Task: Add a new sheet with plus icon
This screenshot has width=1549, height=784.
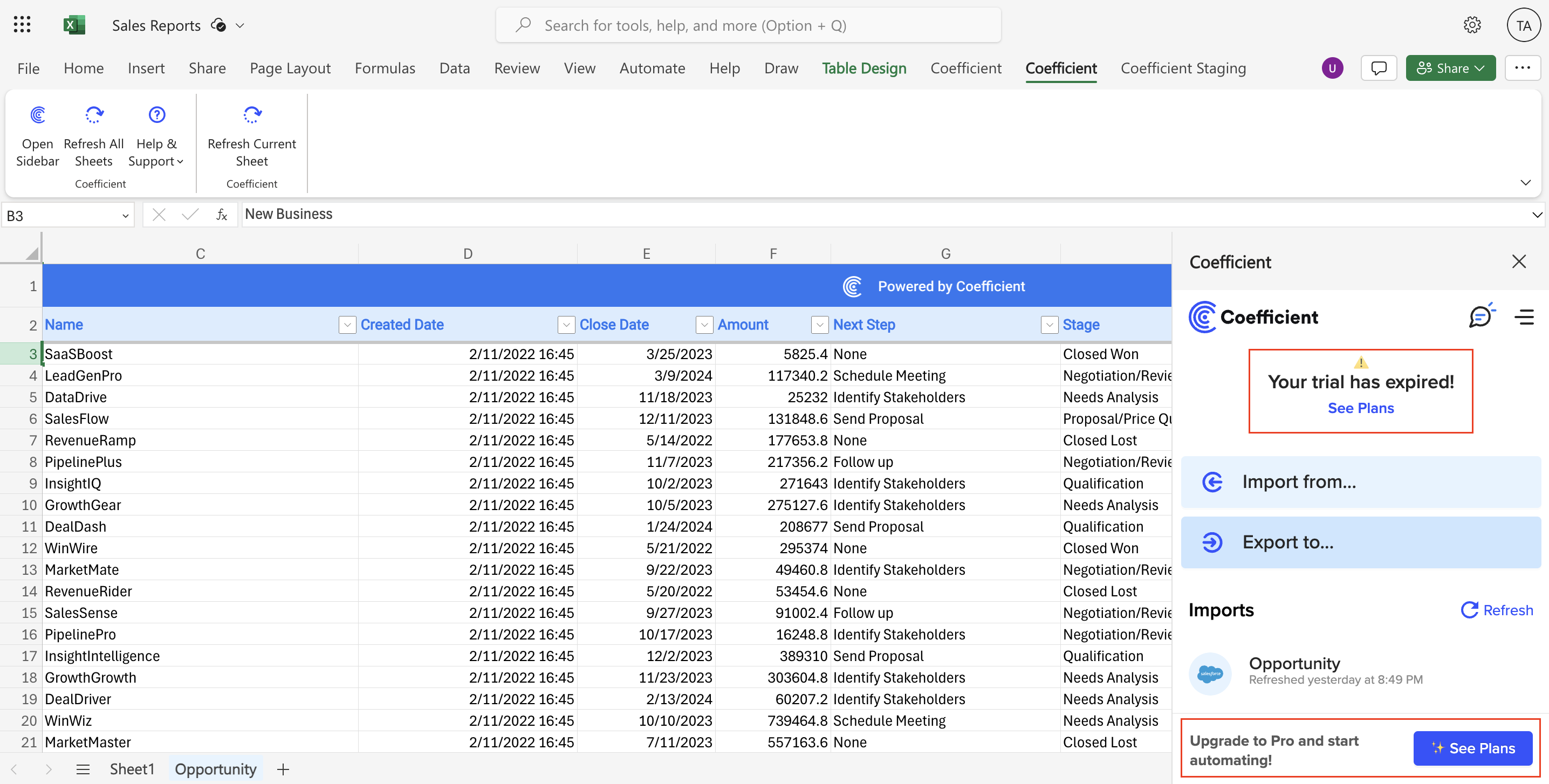Action: click(x=283, y=769)
